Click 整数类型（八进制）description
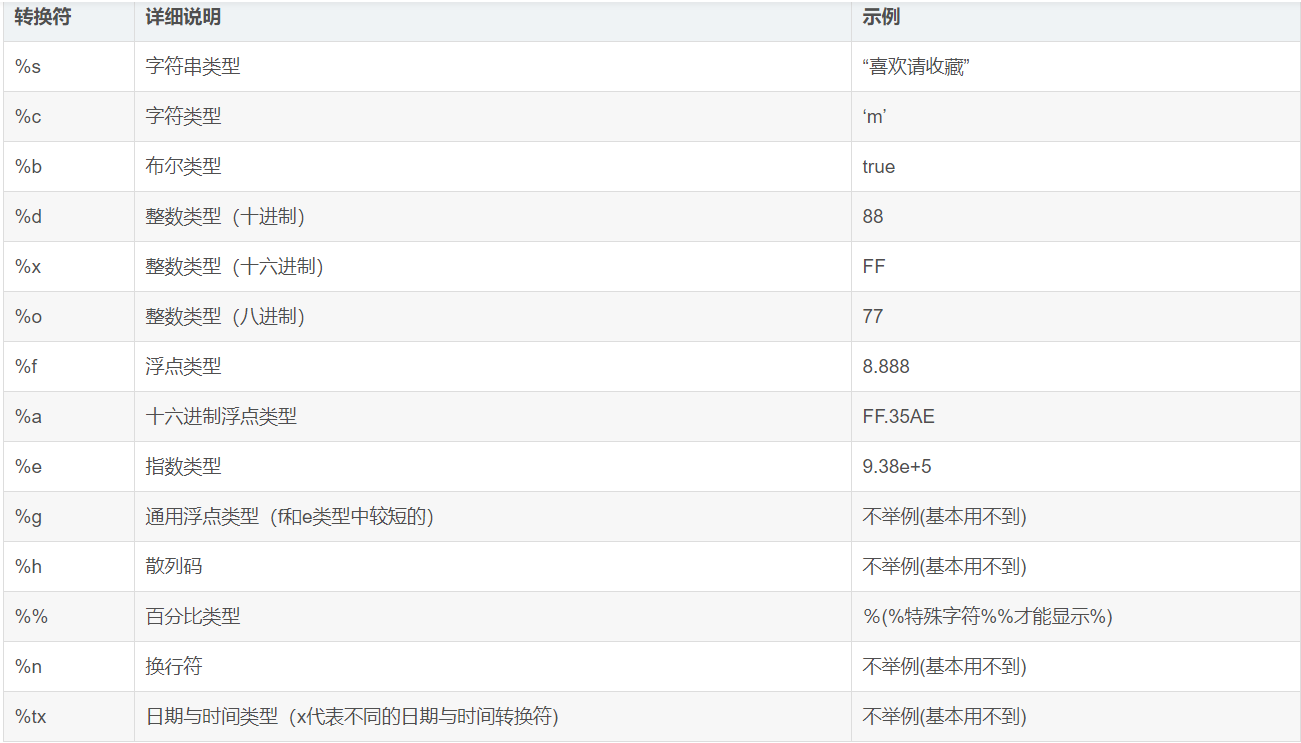The width and height of the screenshot is (1301, 743). coord(225,317)
